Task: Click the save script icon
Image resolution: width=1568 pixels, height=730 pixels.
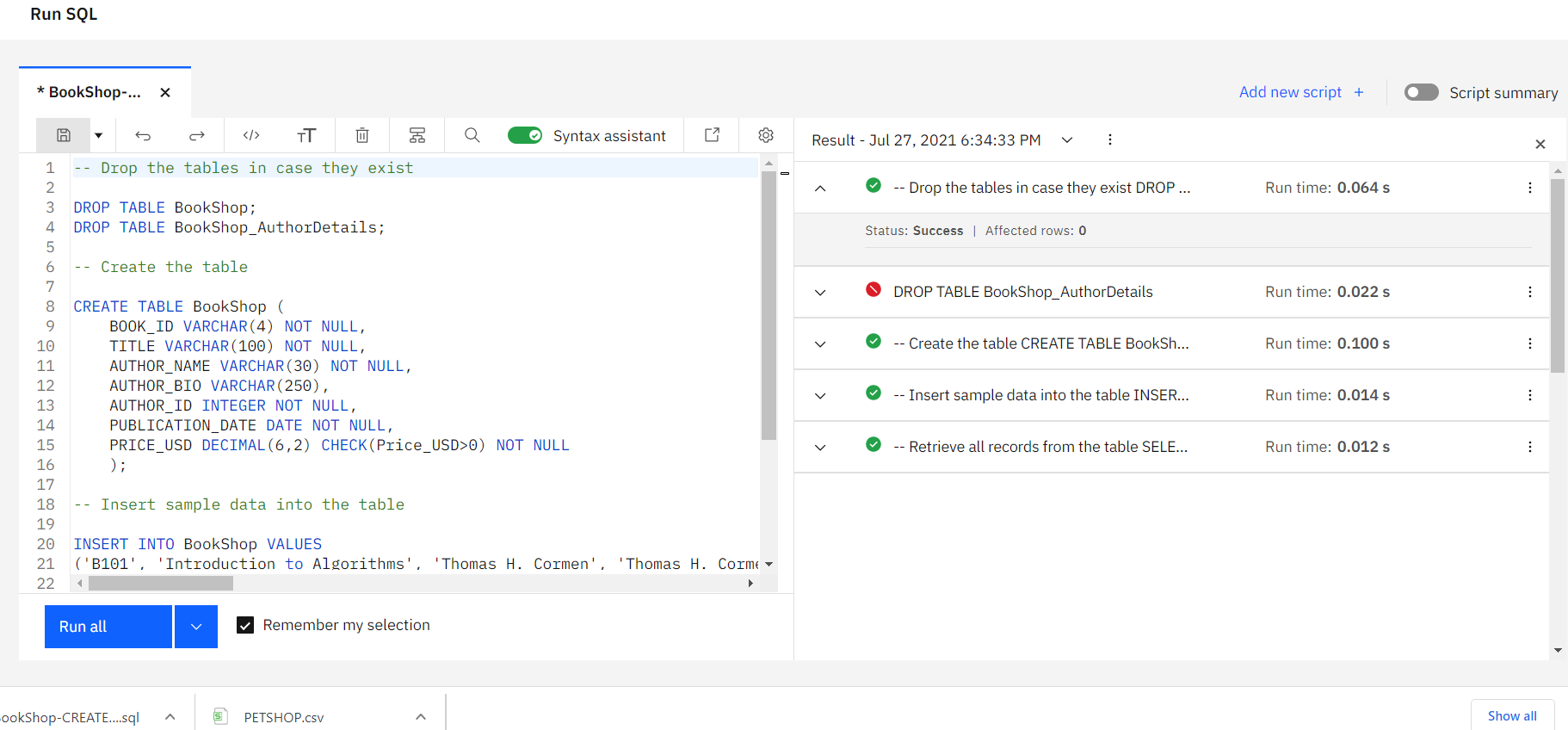Action: coord(63,135)
